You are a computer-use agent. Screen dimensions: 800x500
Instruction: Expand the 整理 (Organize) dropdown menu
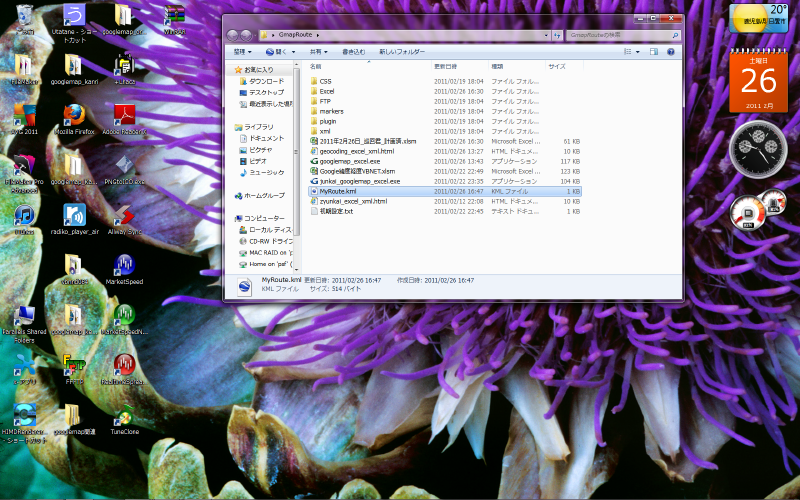(x=243, y=50)
